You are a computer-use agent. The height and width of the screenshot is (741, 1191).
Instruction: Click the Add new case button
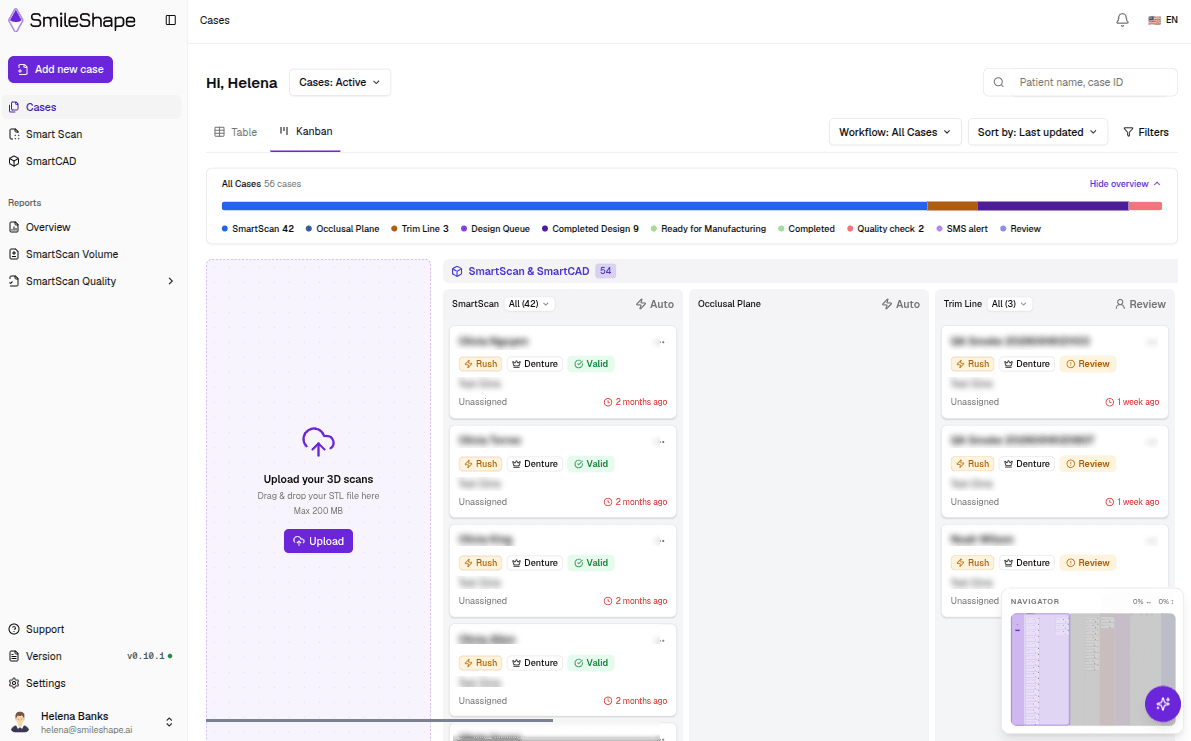(x=61, y=69)
